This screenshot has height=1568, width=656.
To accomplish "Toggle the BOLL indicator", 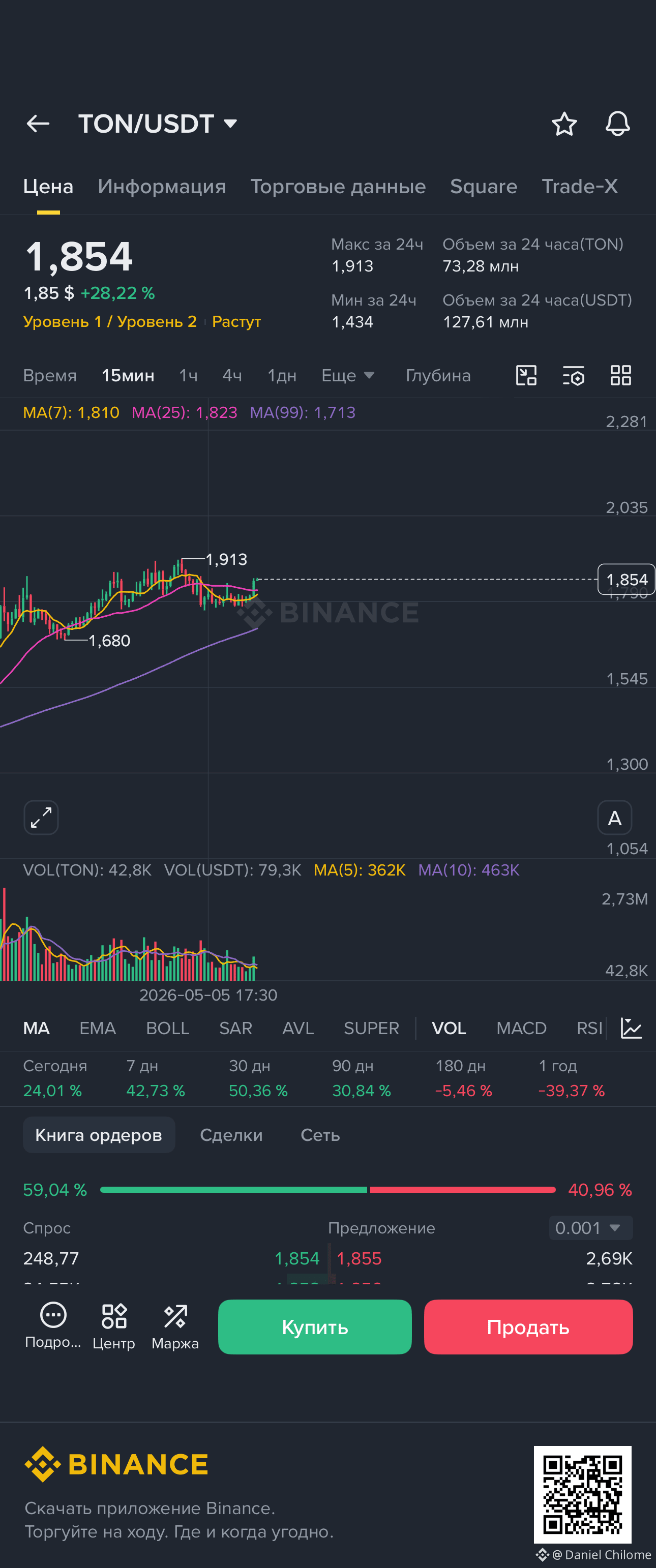I will 168,1028.
